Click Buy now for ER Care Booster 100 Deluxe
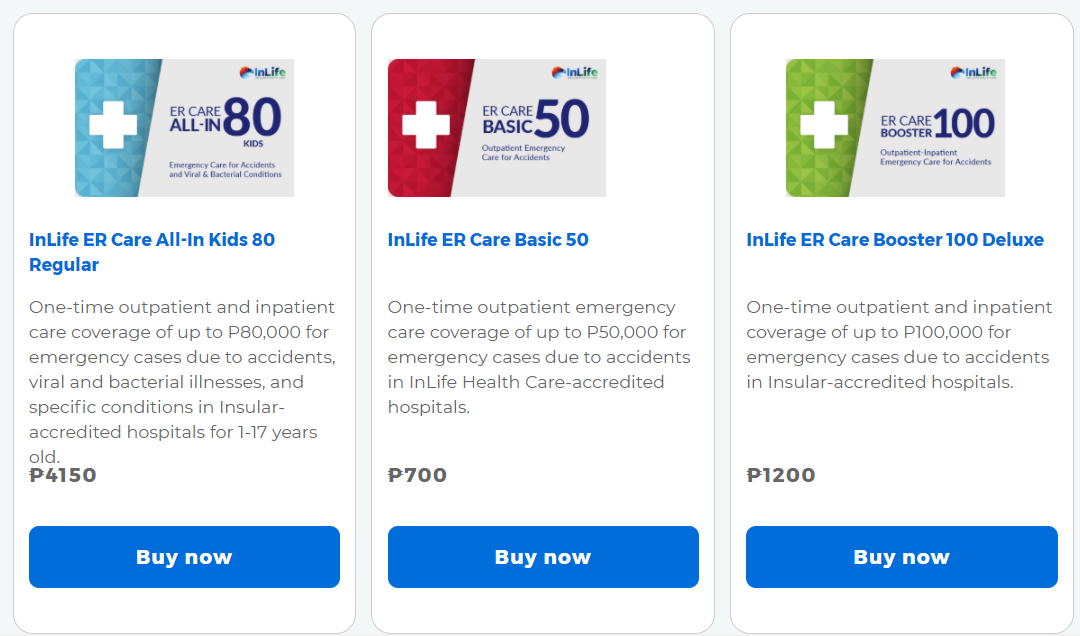This screenshot has height=636, width=1080. [x=901, y=557]
